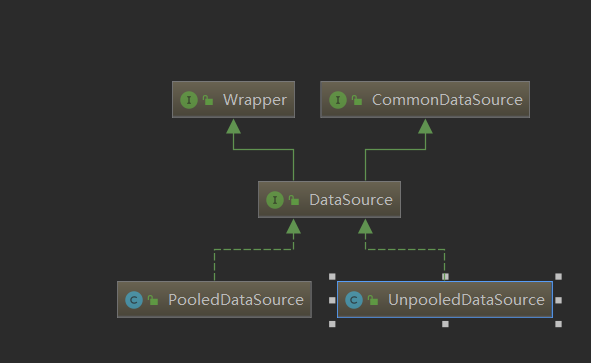Click top-right selection handle of UnpooledDataSource

coord(559,277)
